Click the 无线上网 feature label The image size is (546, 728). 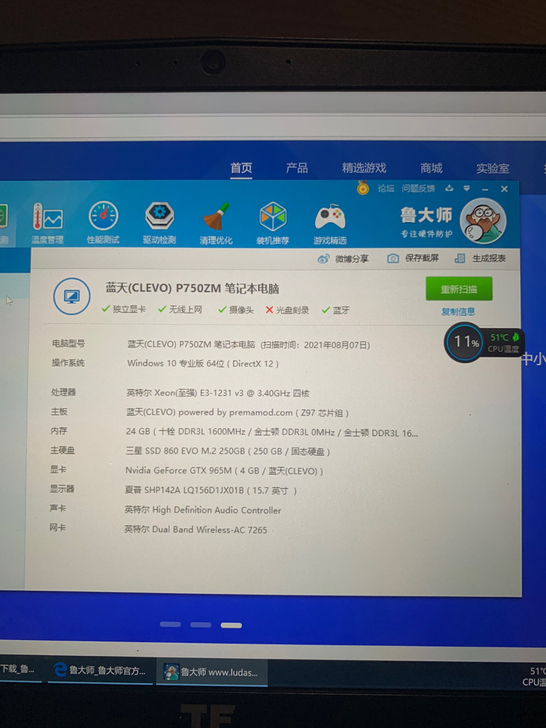coord(185,309)
